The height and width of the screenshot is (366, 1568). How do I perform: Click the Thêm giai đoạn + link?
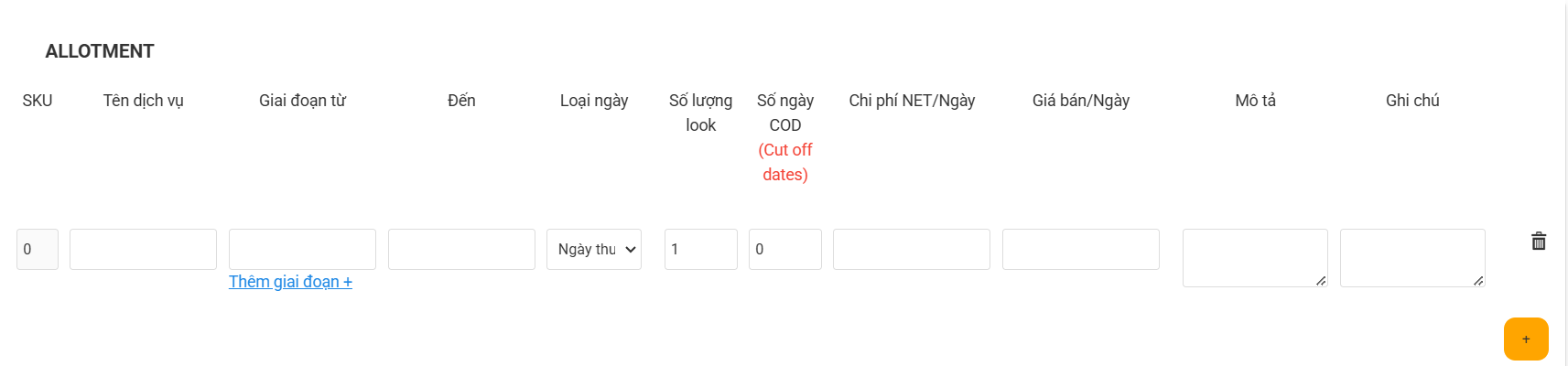tap(290, 282)
